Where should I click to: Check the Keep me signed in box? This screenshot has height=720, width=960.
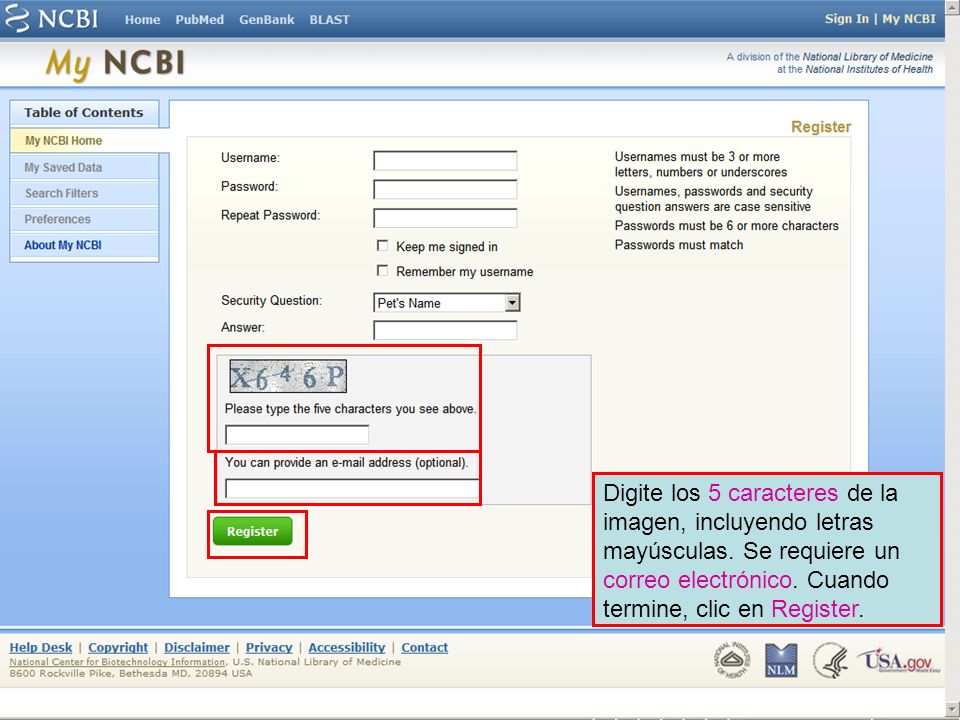[x=383, y=246]
